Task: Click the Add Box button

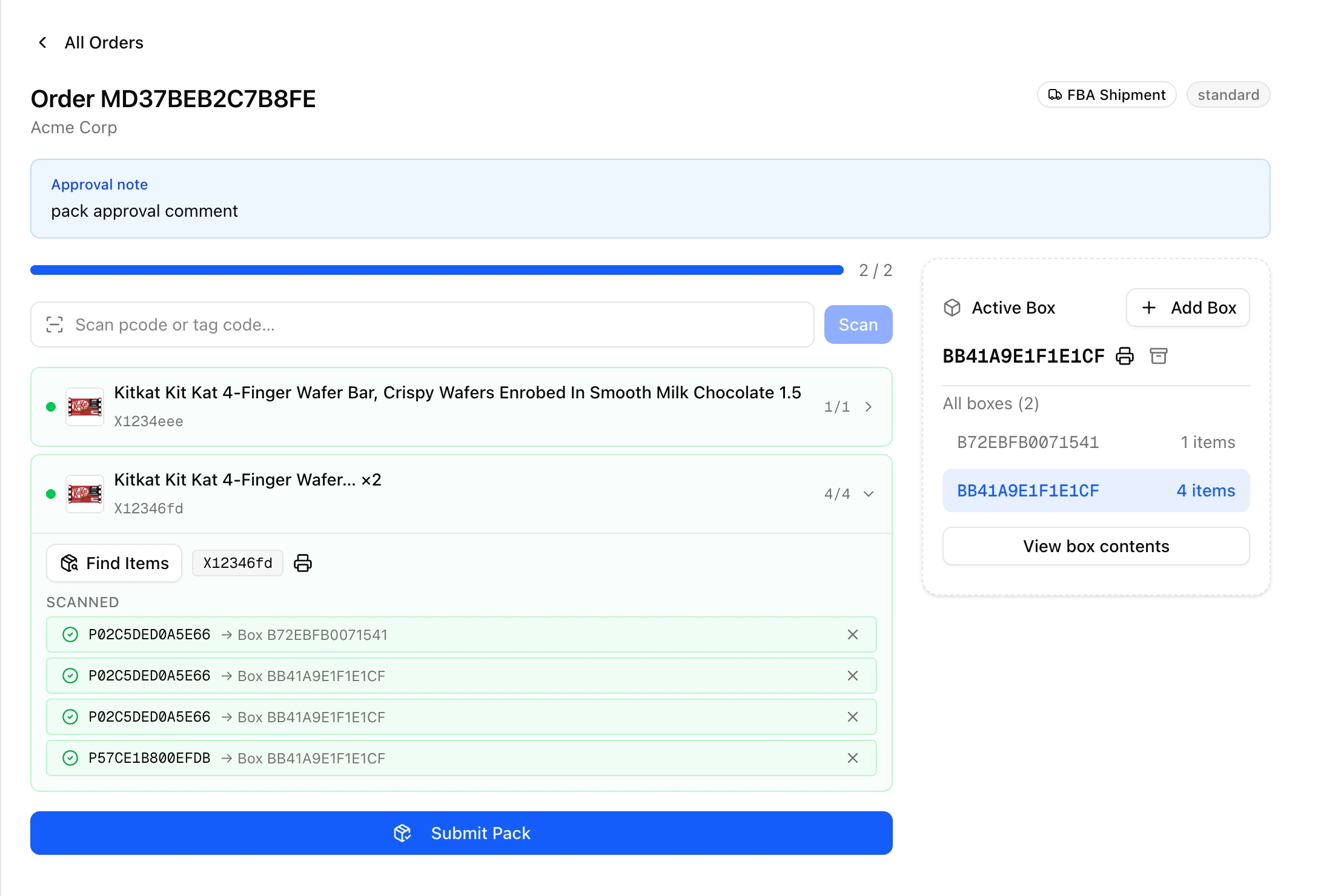Action: [x=1188, y=308]
